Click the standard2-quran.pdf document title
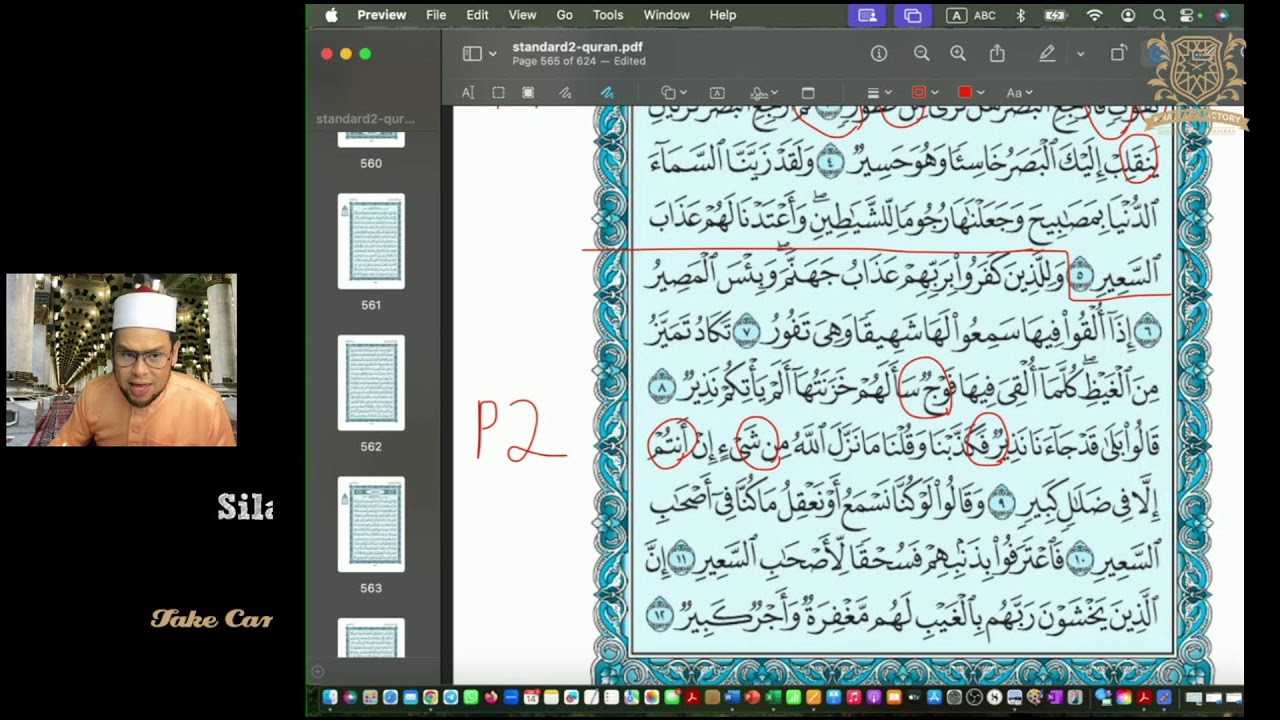Viewport: 1280px width, 720px height. tap(577, 47)
